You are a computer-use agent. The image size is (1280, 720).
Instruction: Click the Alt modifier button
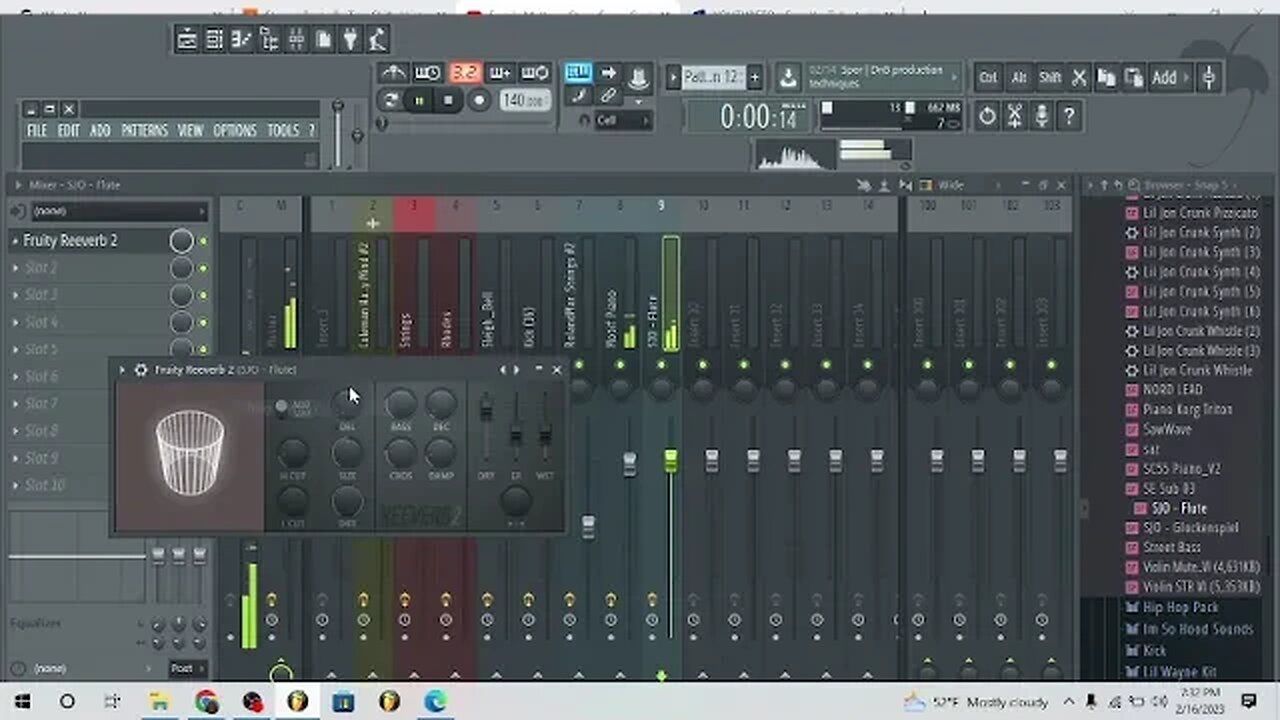tap(1019, 77)
